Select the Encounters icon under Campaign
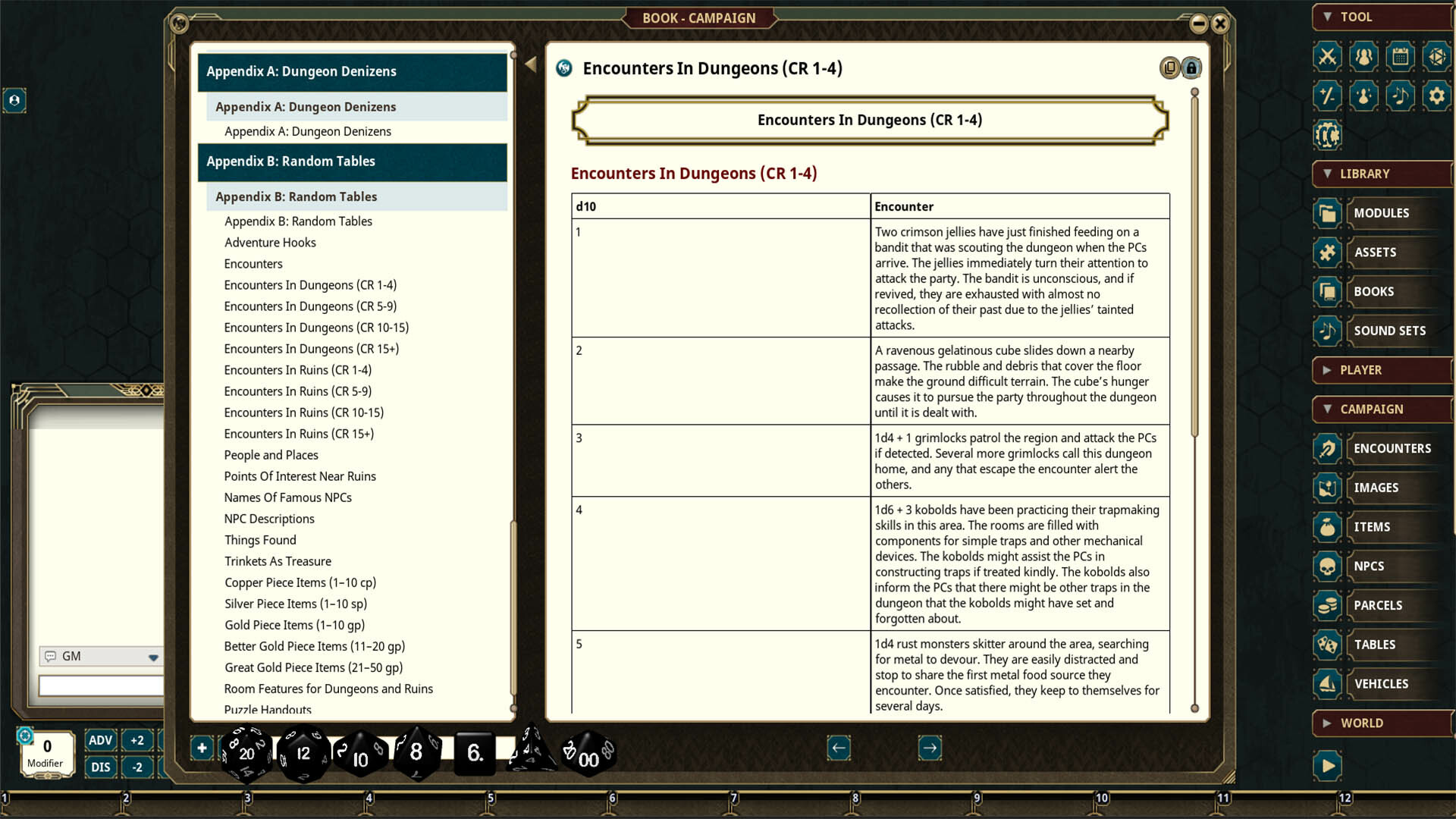Screen dimensions: 1456x819 (1326, 449)
